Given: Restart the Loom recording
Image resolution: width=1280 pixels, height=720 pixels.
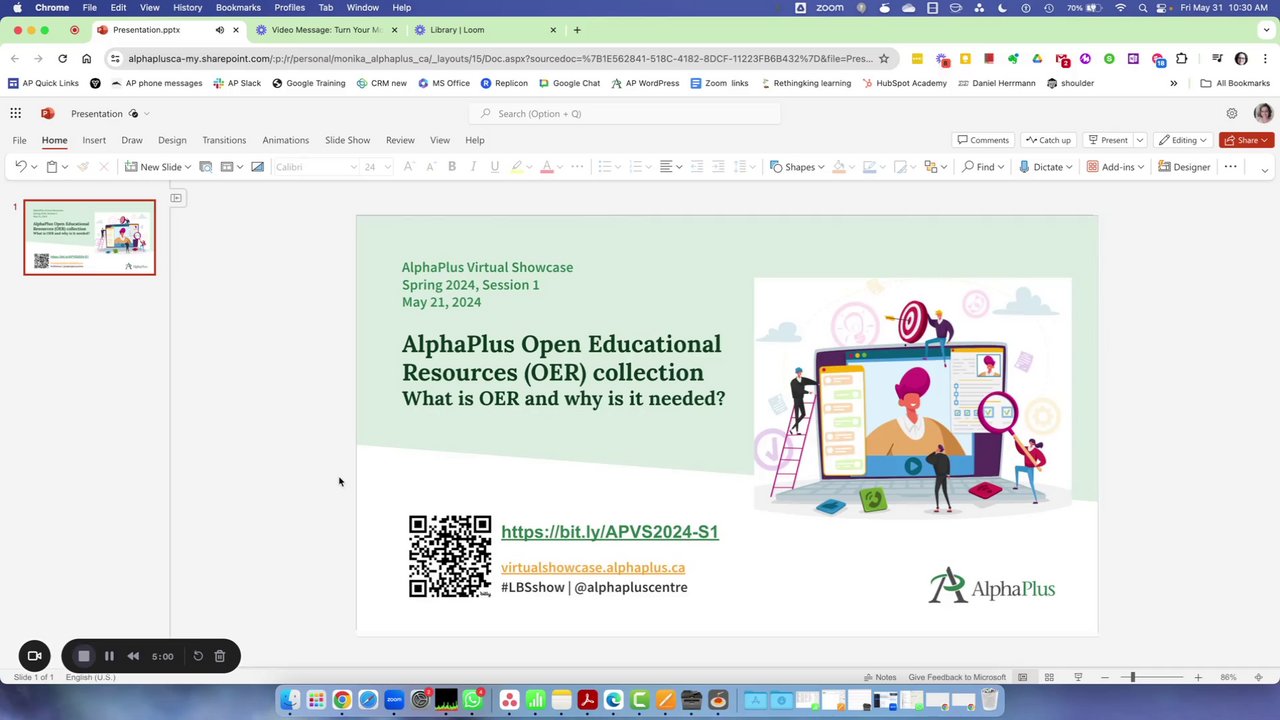Looking at the screenshot, I should coord(198,656).
